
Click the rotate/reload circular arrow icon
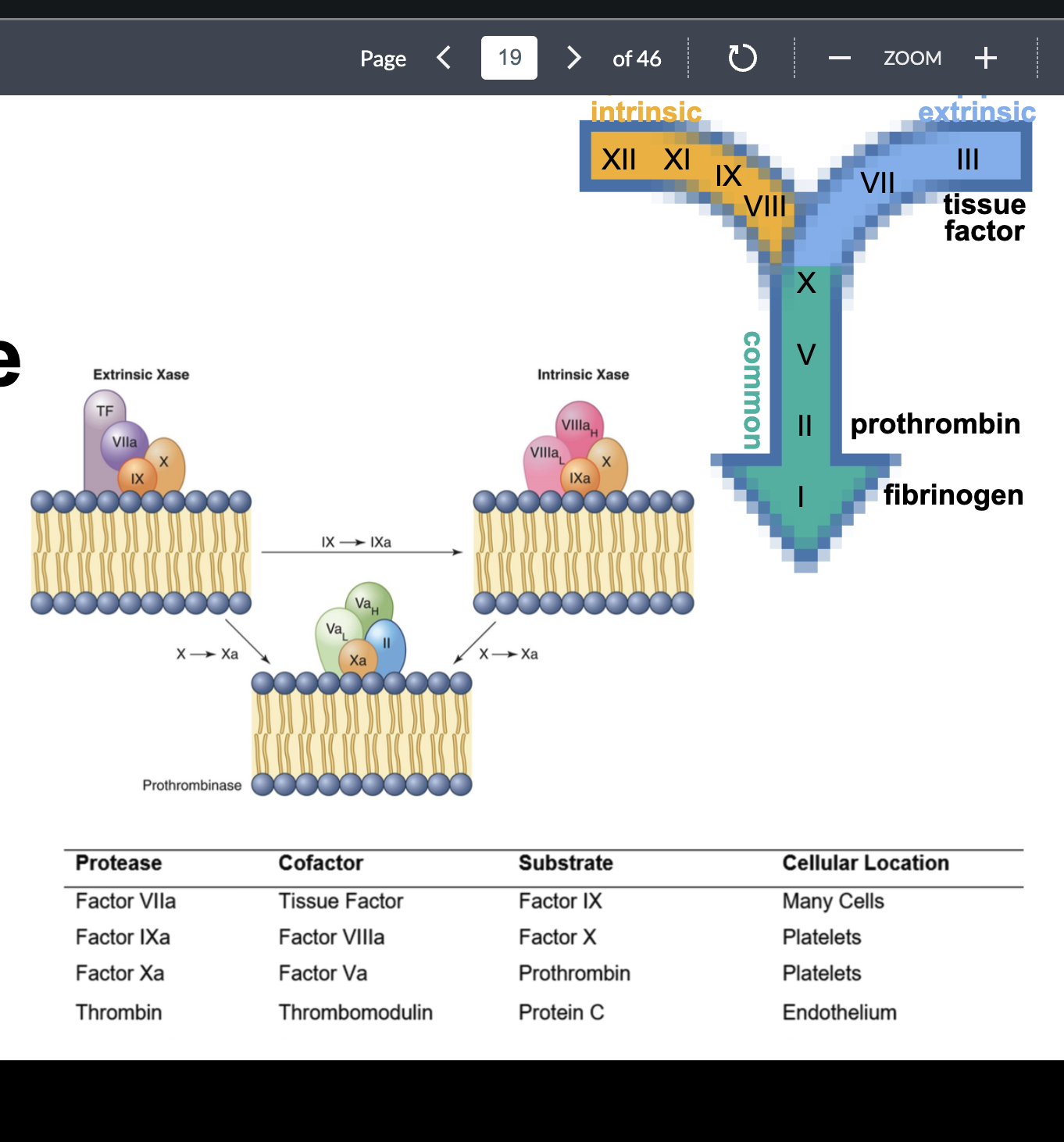pyautogui.click(x=742, y=58)
